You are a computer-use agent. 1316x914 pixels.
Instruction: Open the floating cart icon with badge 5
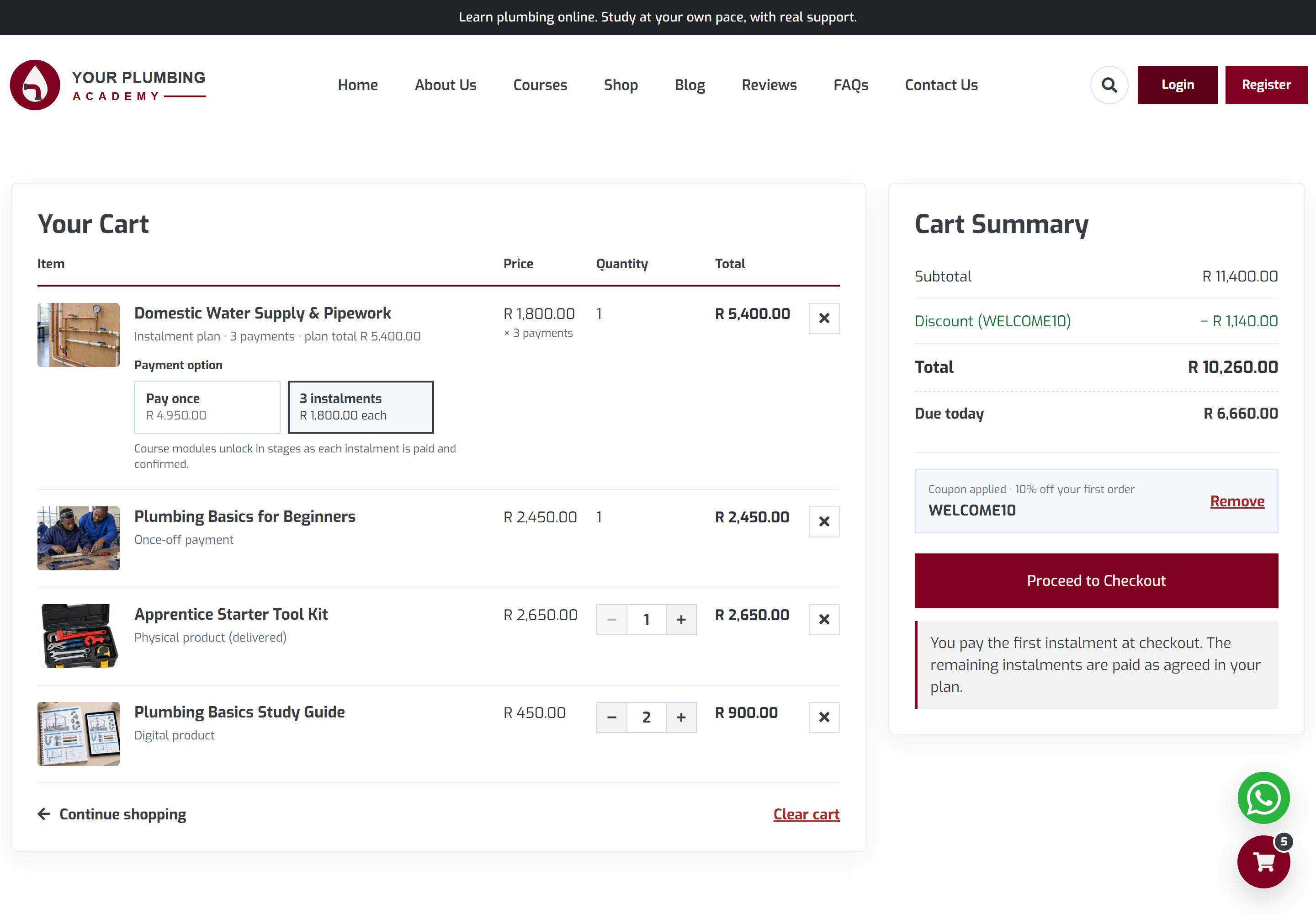click(x=1263, y=861)
